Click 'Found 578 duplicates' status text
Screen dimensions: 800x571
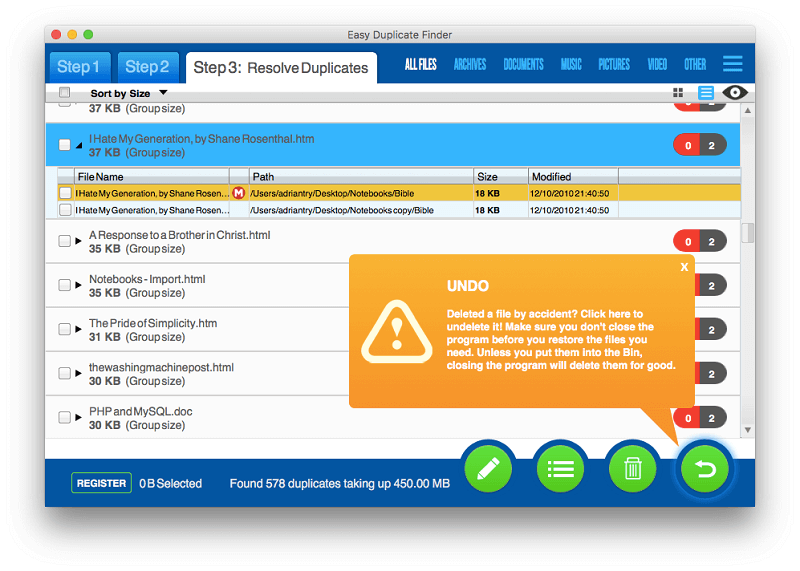(340, 483)
